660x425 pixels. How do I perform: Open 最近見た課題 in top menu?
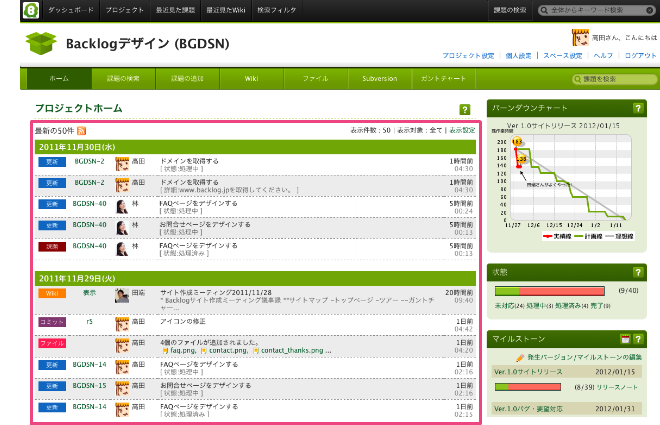pyautogui.click(x=176, y=10)
